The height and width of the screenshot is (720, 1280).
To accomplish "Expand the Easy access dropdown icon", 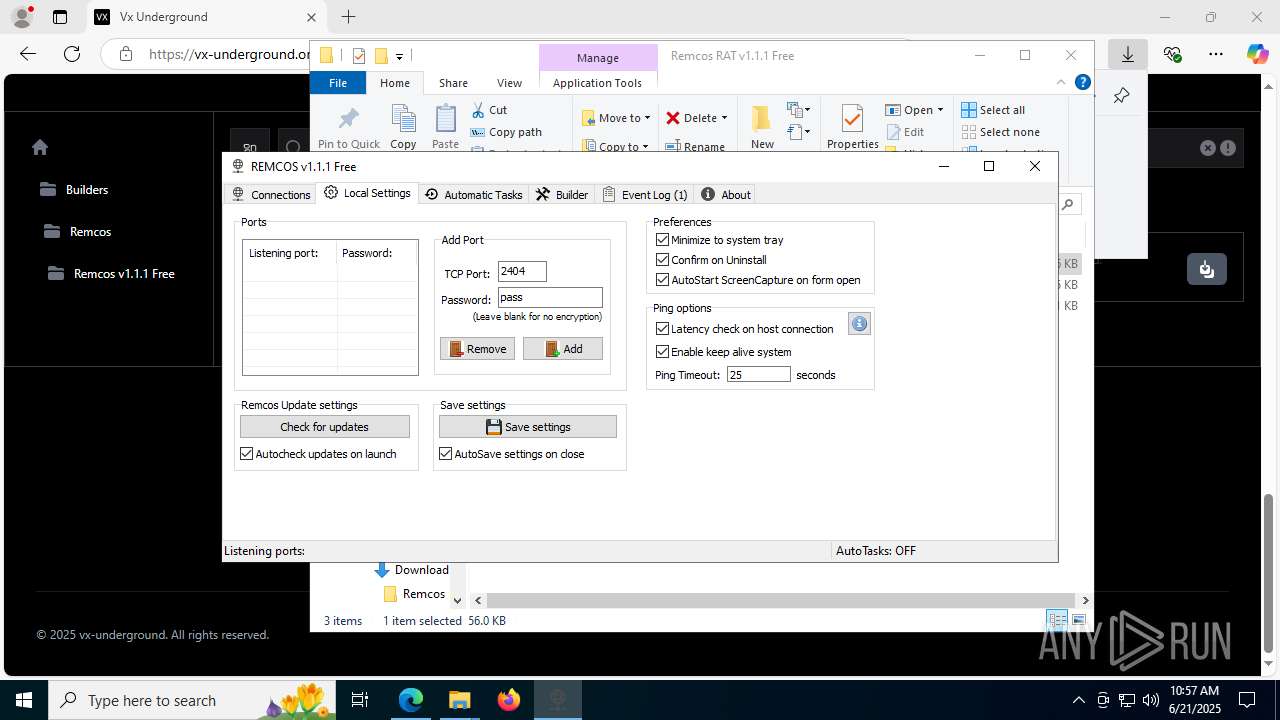I will [x=798, y=132].
